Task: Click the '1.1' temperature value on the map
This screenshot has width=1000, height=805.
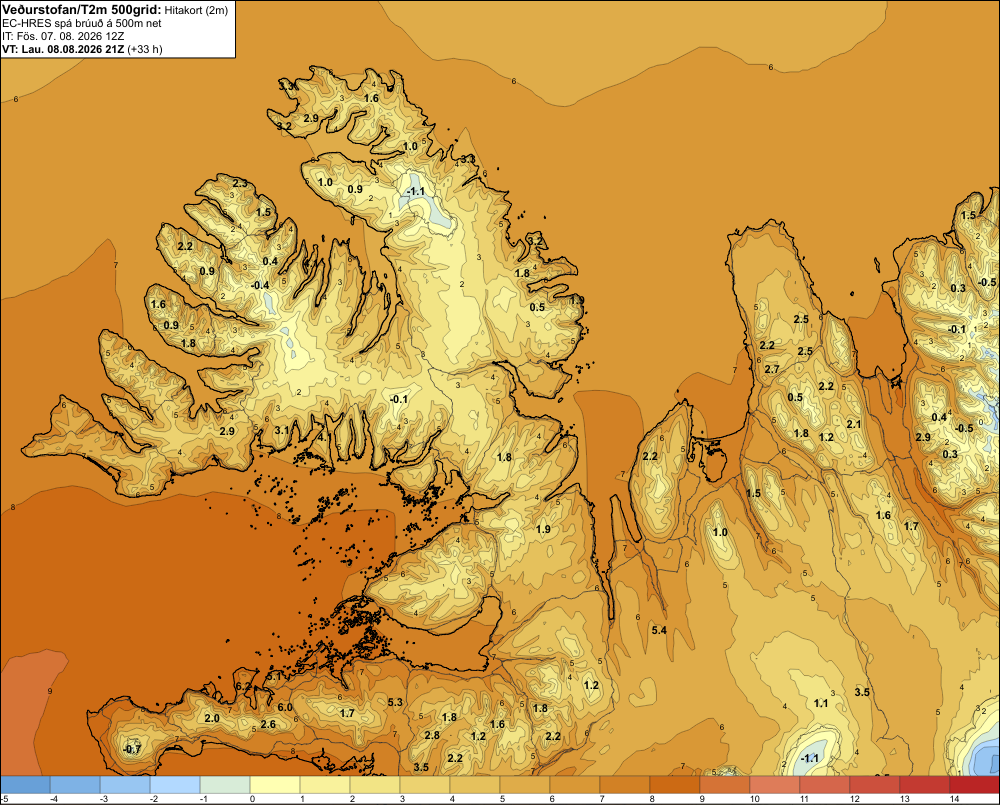Action: pyautogui.click(x=821, y=703)
